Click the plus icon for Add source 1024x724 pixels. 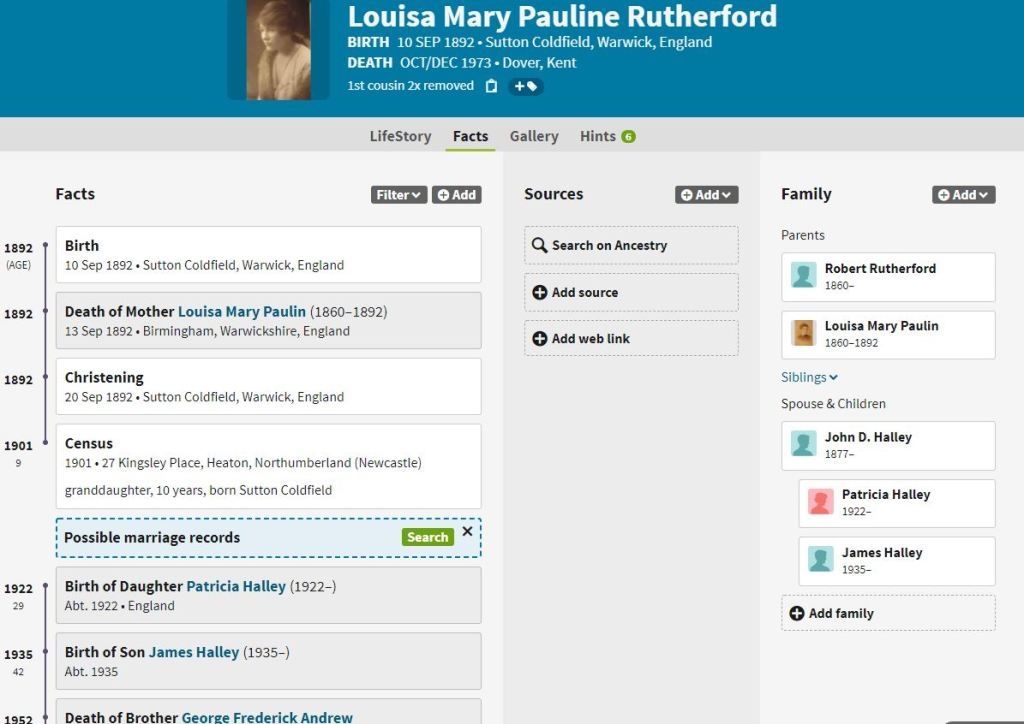(540, 292)
